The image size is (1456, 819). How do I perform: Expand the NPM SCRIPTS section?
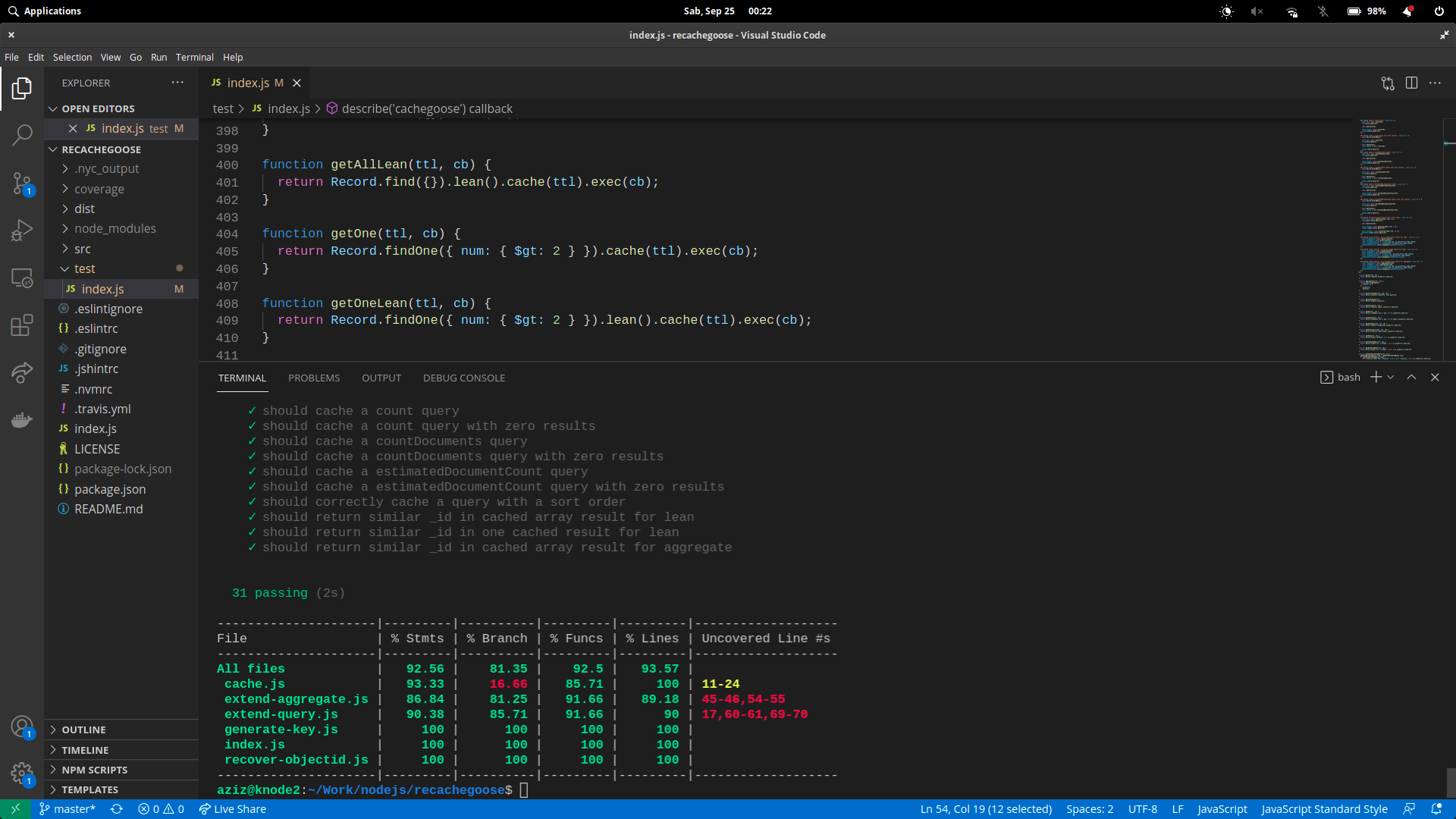click(x=95, y=769)
